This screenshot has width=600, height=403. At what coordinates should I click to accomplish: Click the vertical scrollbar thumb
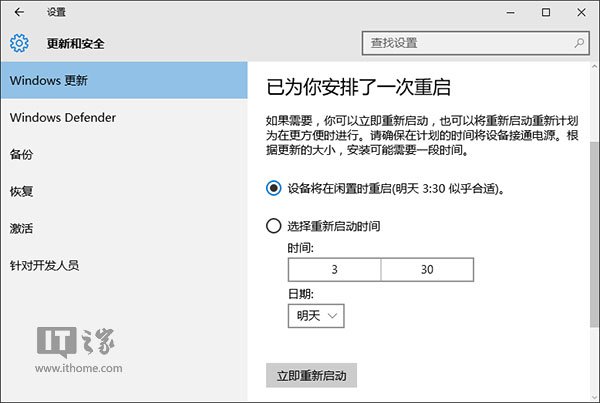click(595, 234)
